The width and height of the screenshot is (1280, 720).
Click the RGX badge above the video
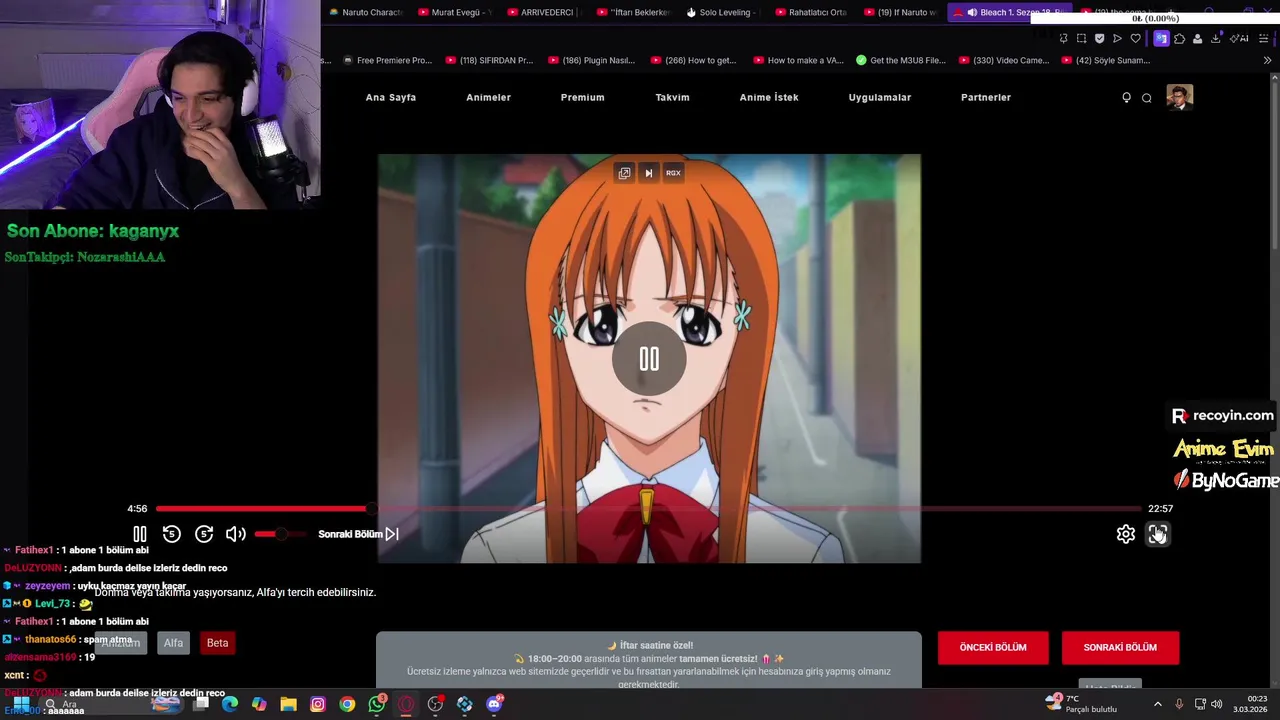coord(673,173)
